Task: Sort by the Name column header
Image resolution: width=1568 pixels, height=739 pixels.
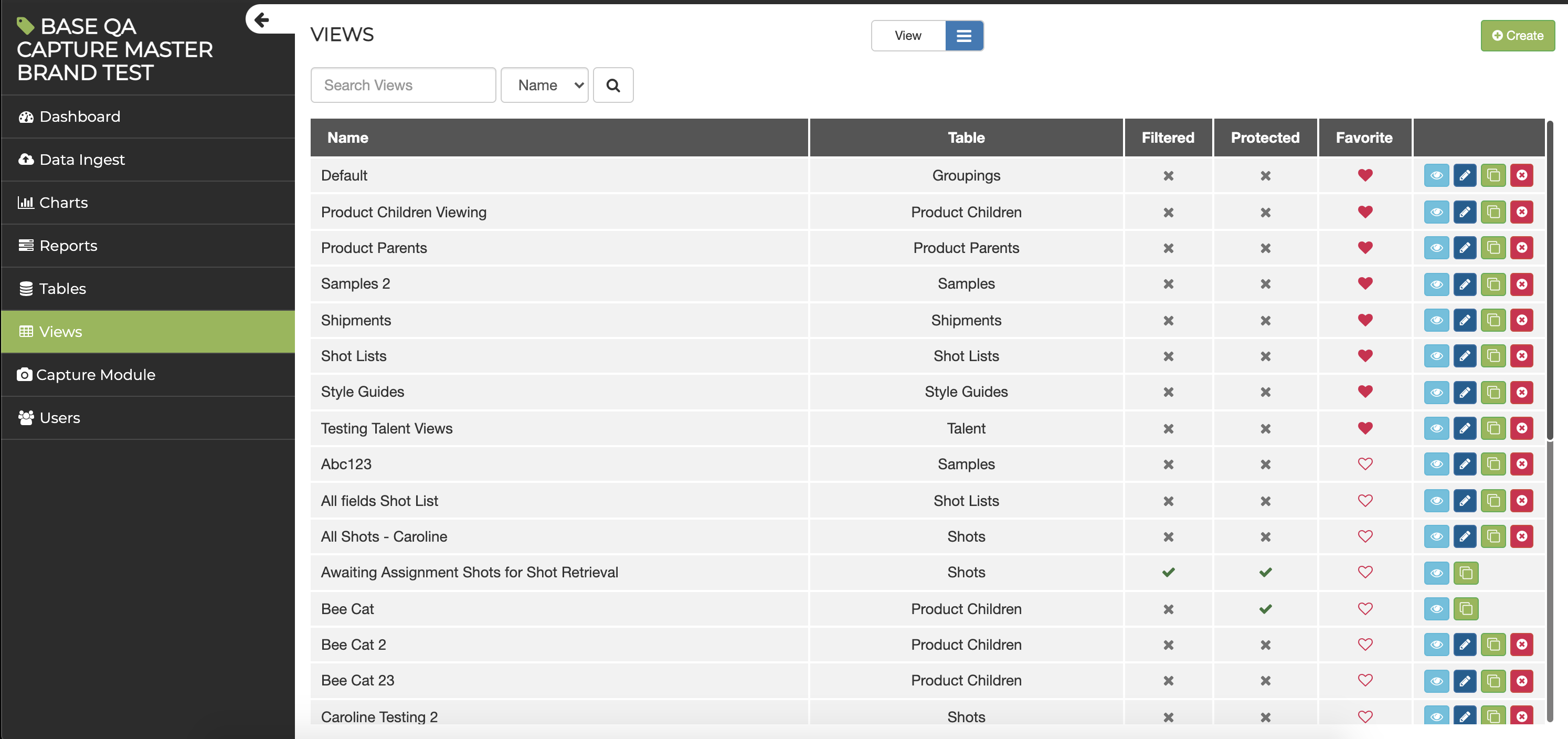Action: coord(347,138)
